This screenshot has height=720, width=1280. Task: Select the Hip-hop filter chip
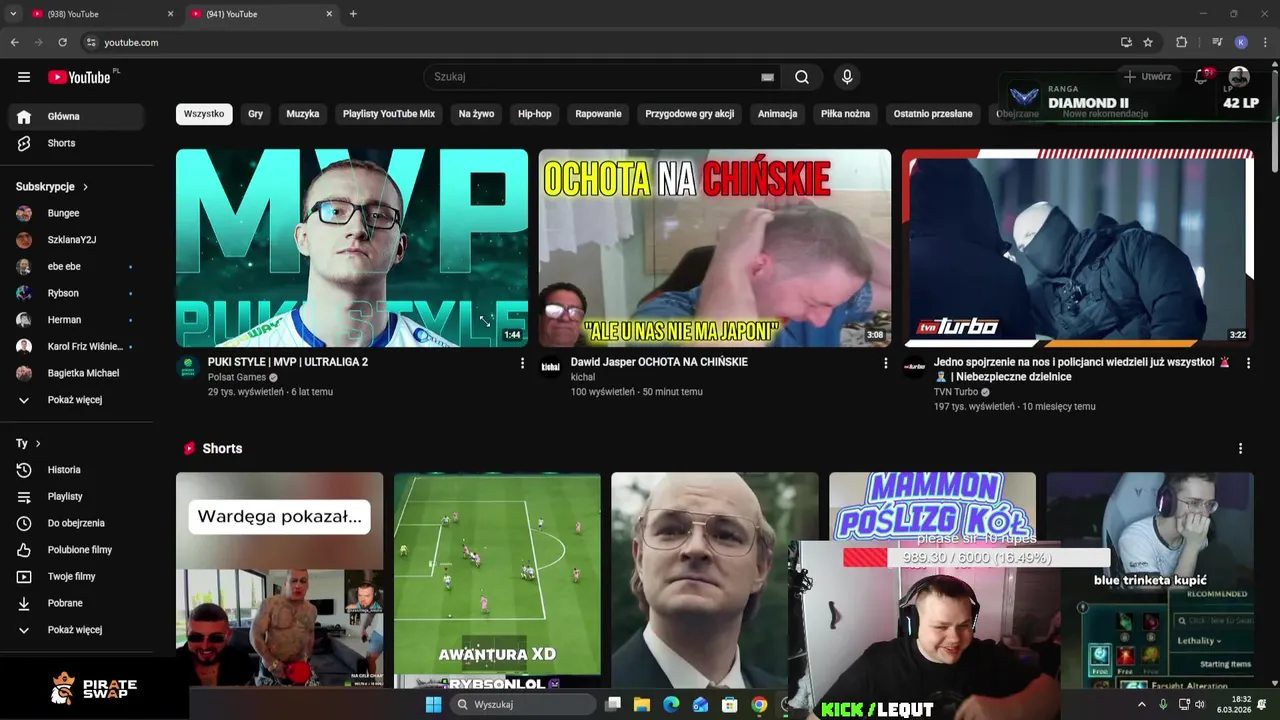click(535, 114)
